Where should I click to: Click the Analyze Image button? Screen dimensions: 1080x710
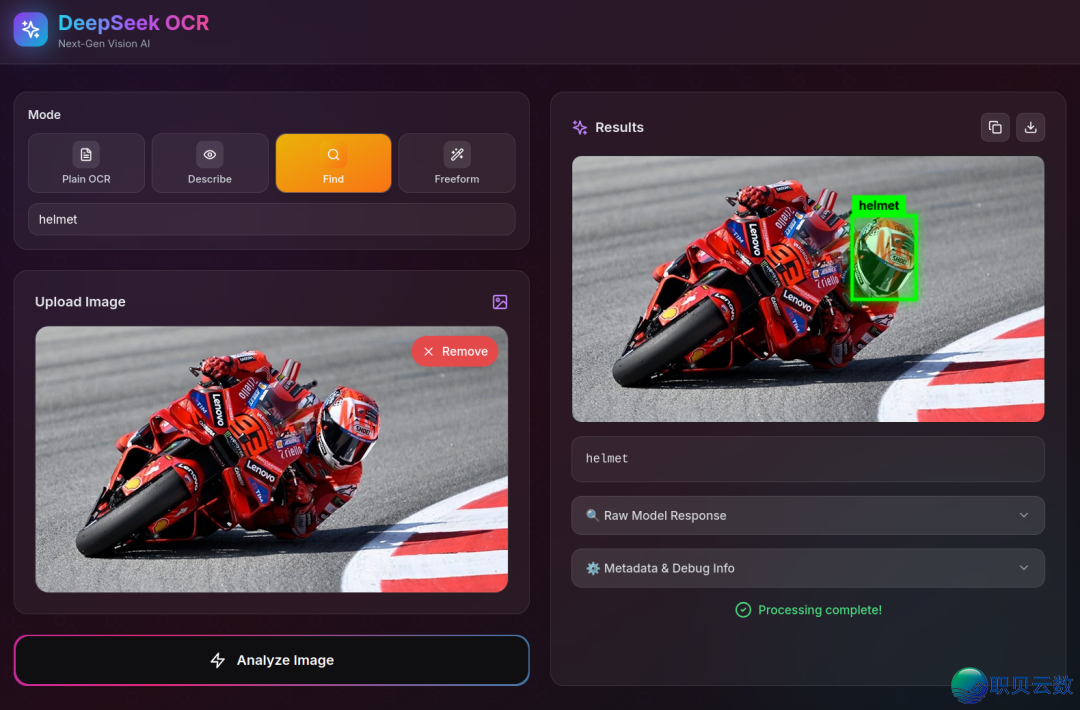pos(271,660)
